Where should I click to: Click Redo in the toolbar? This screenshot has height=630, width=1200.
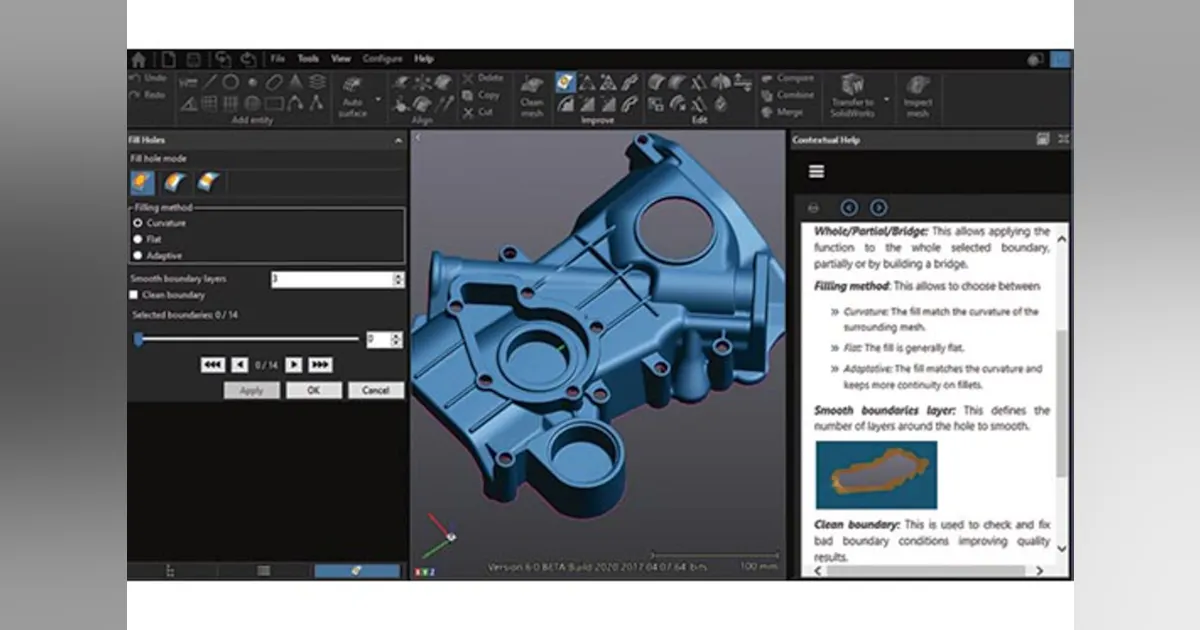[x=148, y=95]
